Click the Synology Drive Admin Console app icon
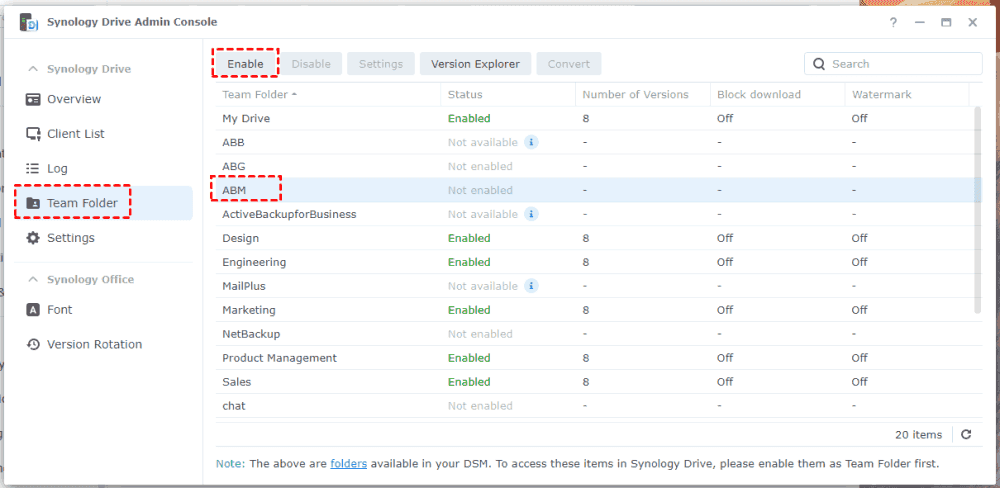The image size is (1000, 488). (x=29, y=22)
